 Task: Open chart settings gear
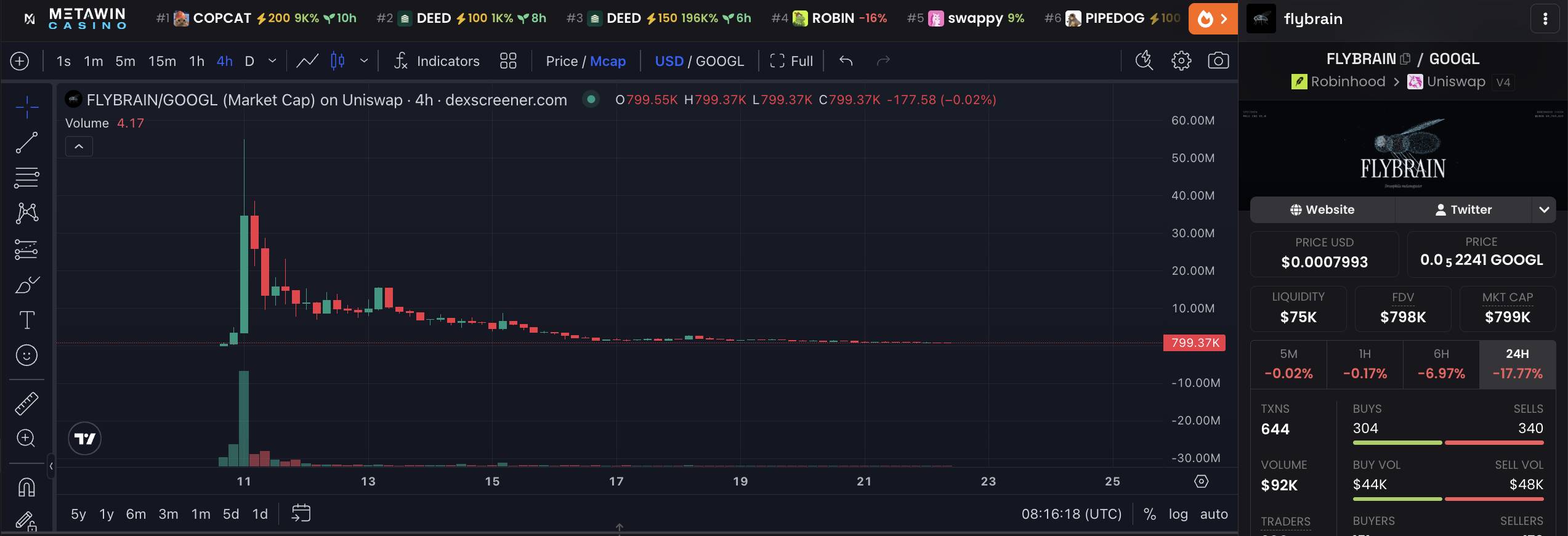click(x=1181, y=60)
